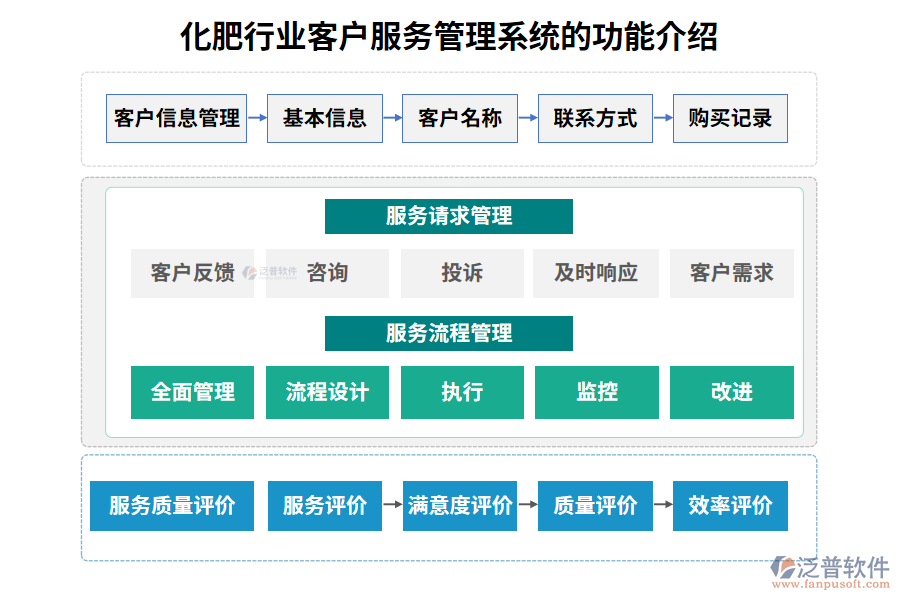The width and height of the screenshot is (900, 600).
Task: Select the 流程设计 button
Action: pos(326,392)
